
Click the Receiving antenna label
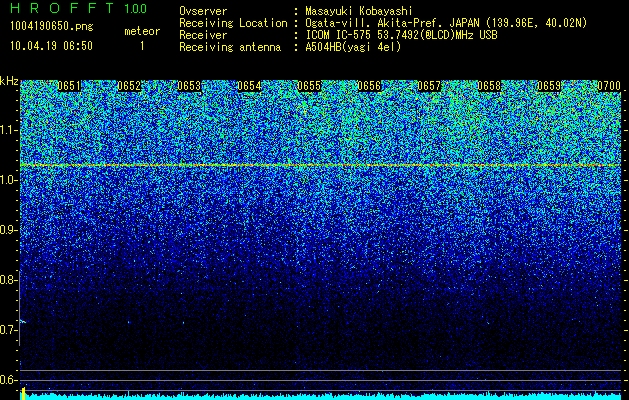pyautogui.click(x=230, y=47)
